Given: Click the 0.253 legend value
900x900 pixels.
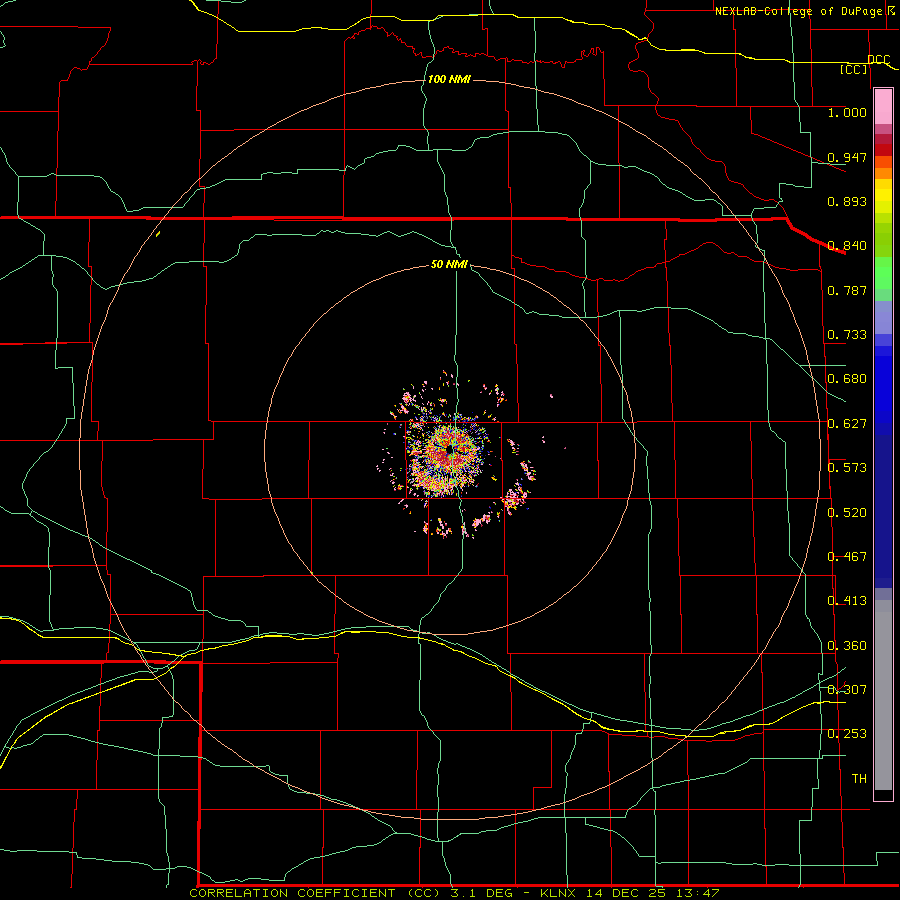Looking at the screenshot, I should pyautogui.click(x=847, y=734).
